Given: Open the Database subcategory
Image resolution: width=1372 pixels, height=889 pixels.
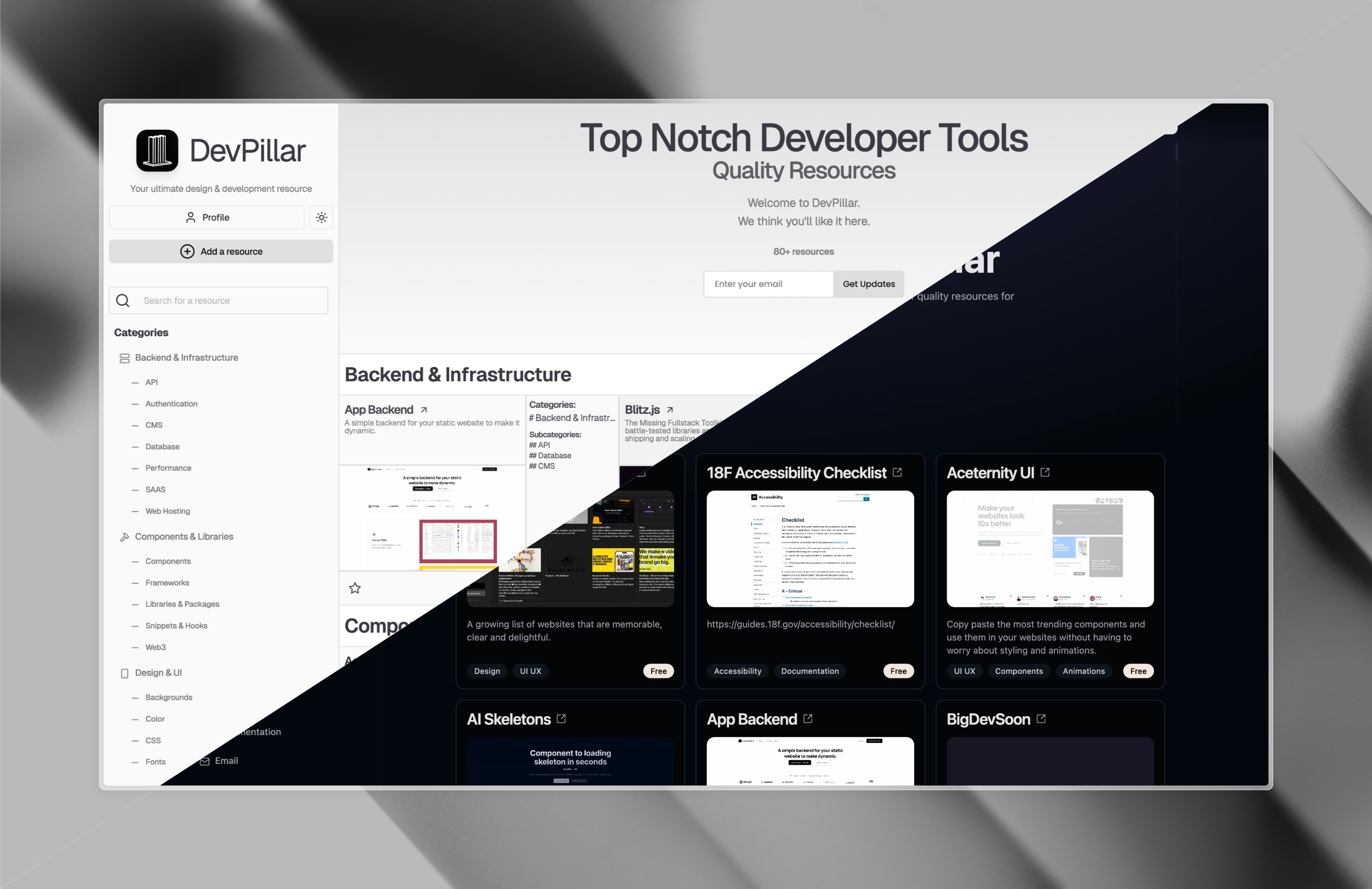Looking at the screenshot, I should click(162, 447).
